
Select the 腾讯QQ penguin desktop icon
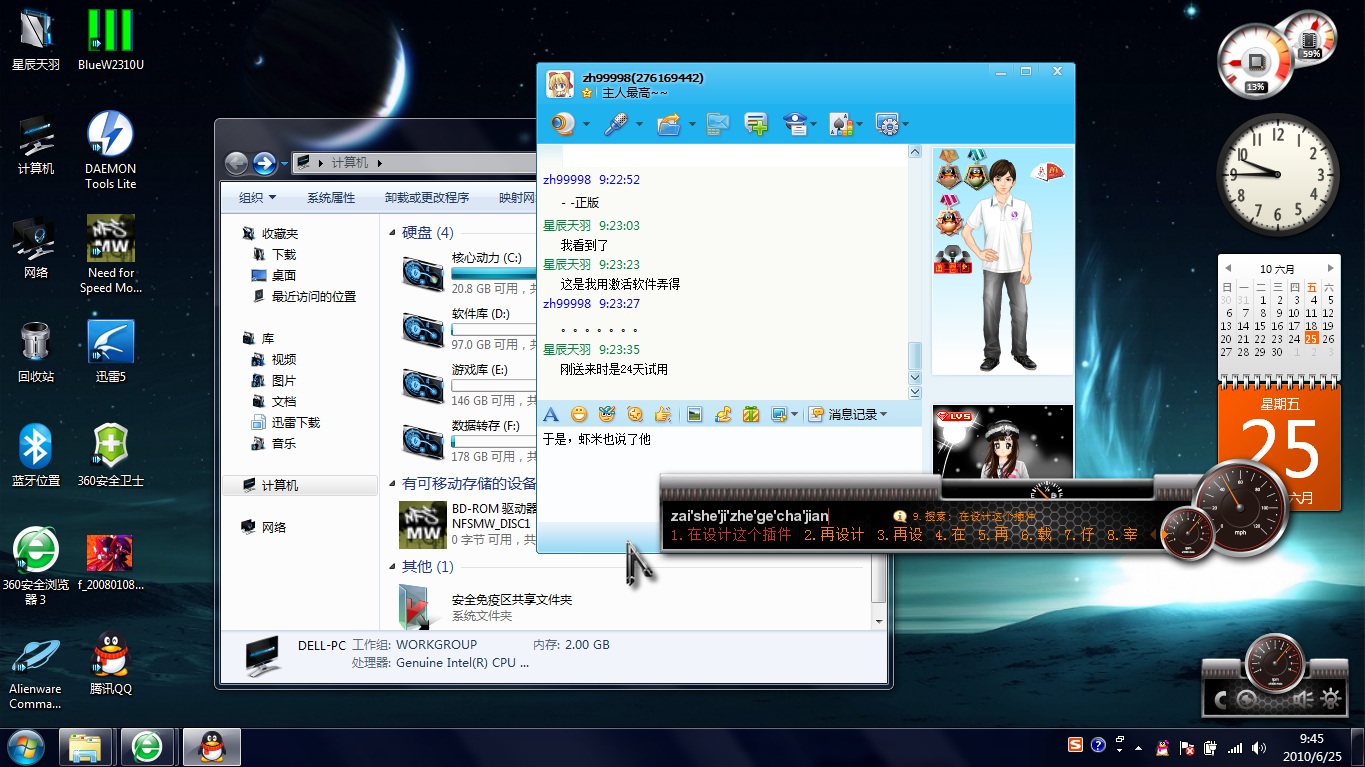coord(111,664)
